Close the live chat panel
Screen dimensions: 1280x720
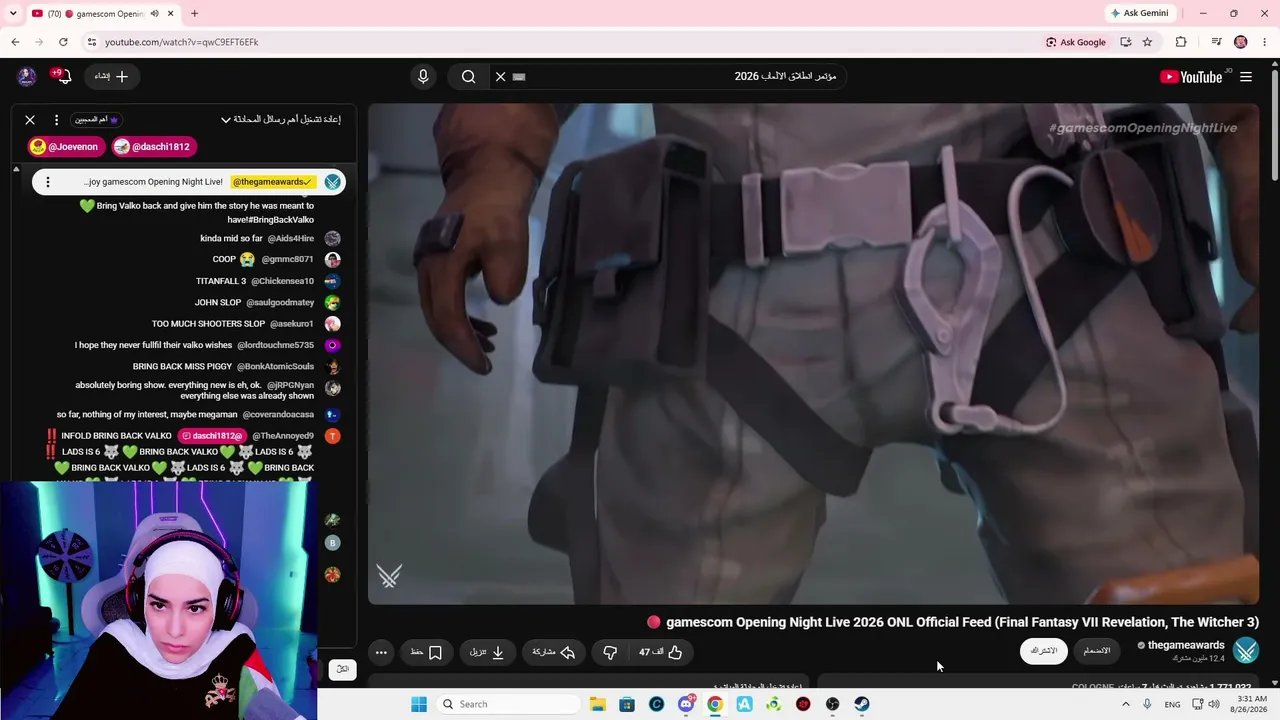(x=30, y=120)
